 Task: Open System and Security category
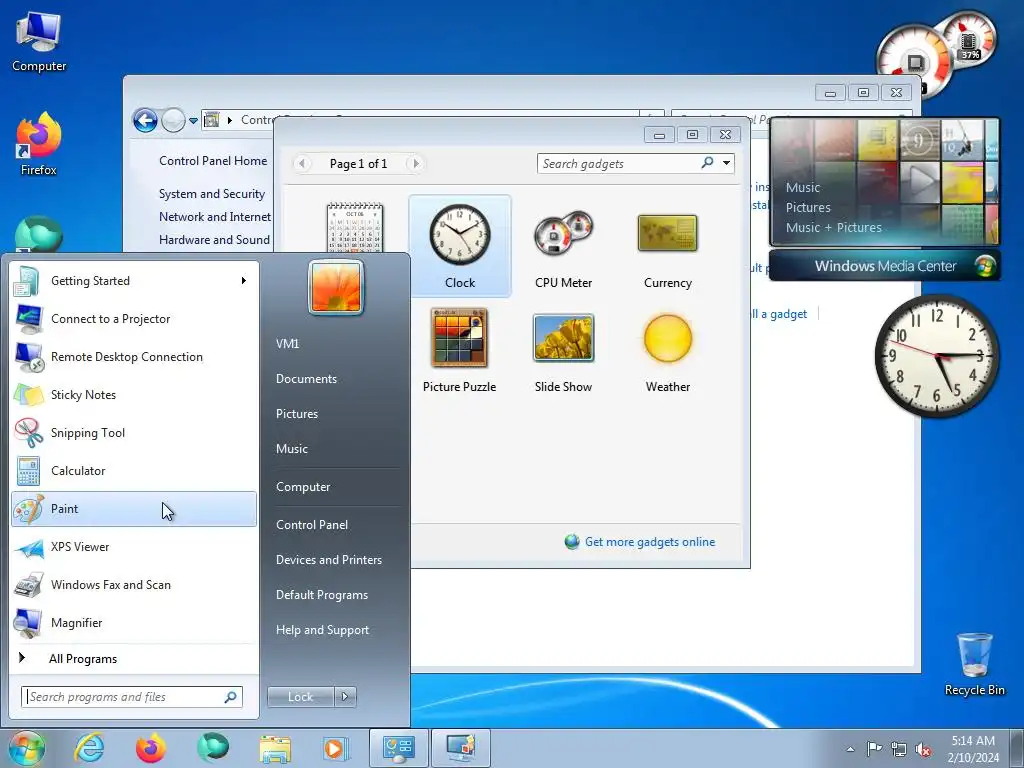click(x=212, y=194)
